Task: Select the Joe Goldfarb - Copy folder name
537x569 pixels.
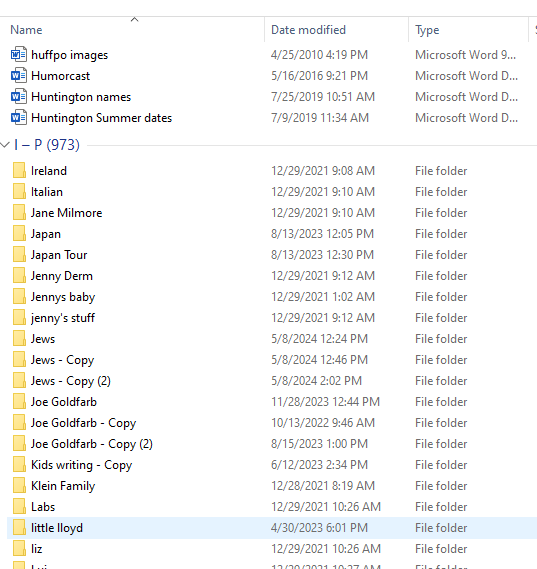Action: 84,423
